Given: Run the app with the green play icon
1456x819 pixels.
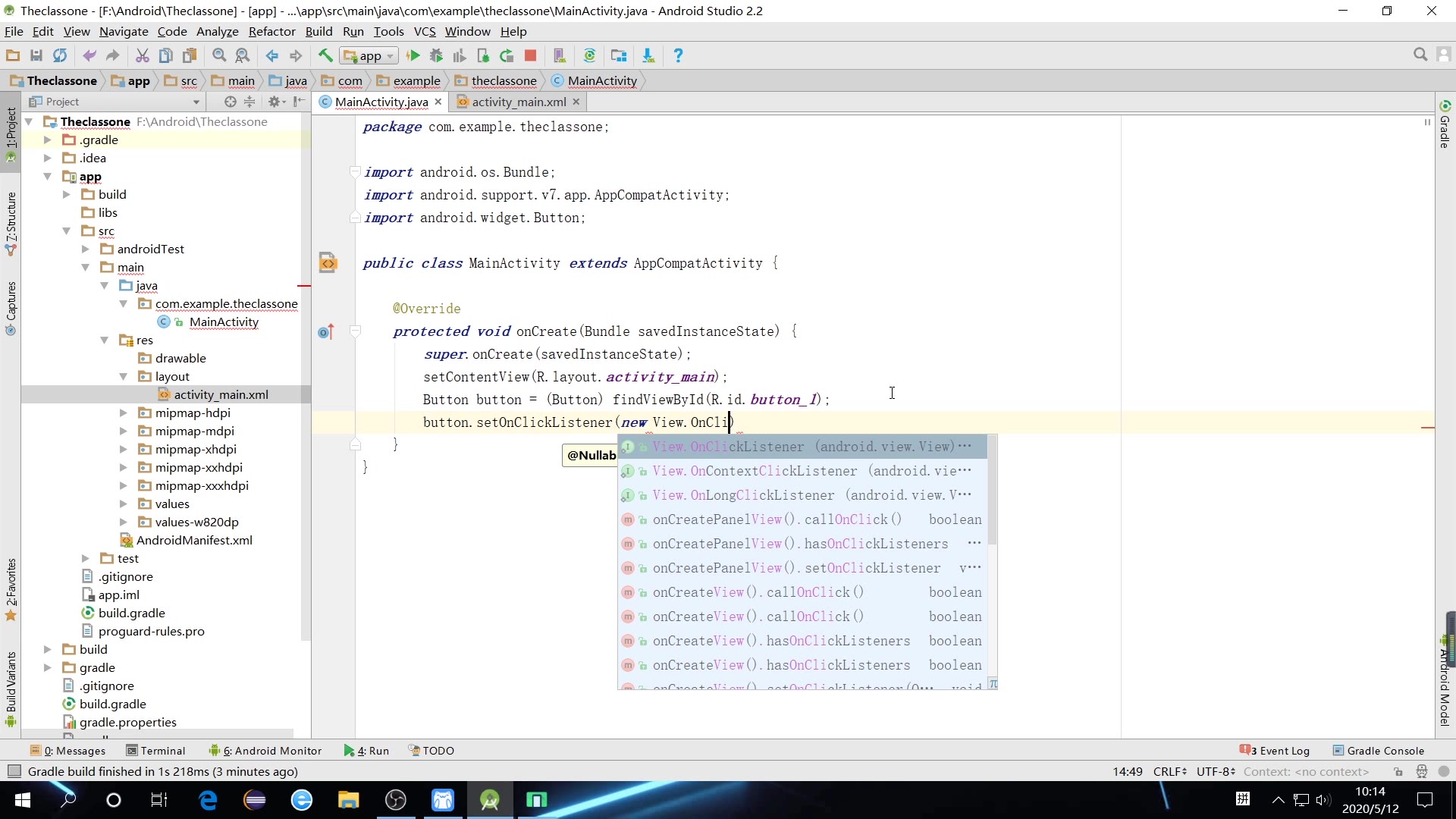Looking at the screenshot, I should point(413,55).
